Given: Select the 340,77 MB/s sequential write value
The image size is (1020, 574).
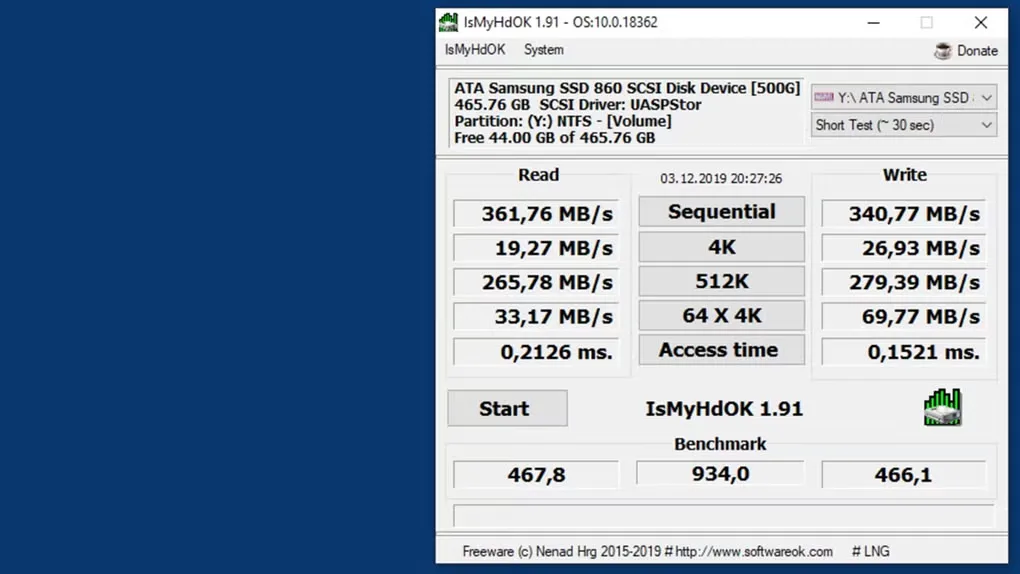Looking at the screenshot, I should 904,213.
